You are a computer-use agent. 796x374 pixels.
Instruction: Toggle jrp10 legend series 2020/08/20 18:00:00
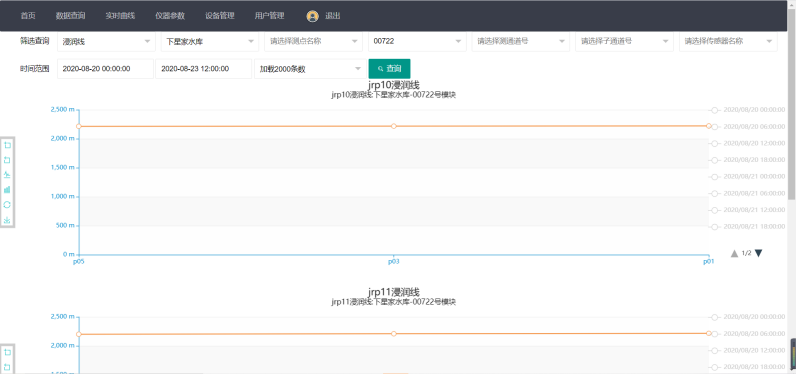747,160
